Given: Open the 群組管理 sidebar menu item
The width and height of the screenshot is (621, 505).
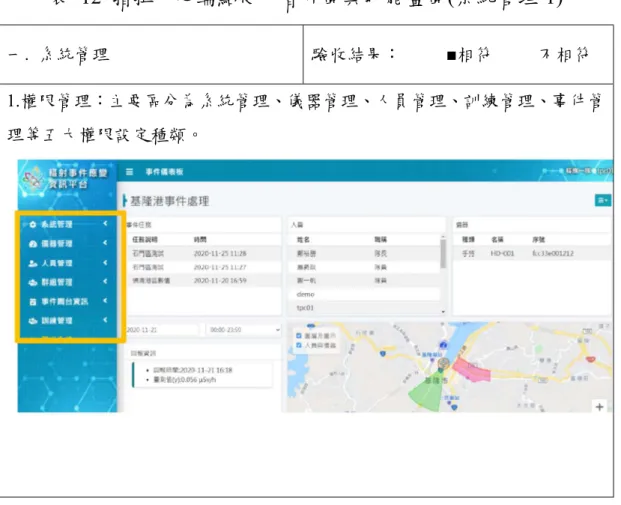Looking at the screenshot, I should [69, 282].
